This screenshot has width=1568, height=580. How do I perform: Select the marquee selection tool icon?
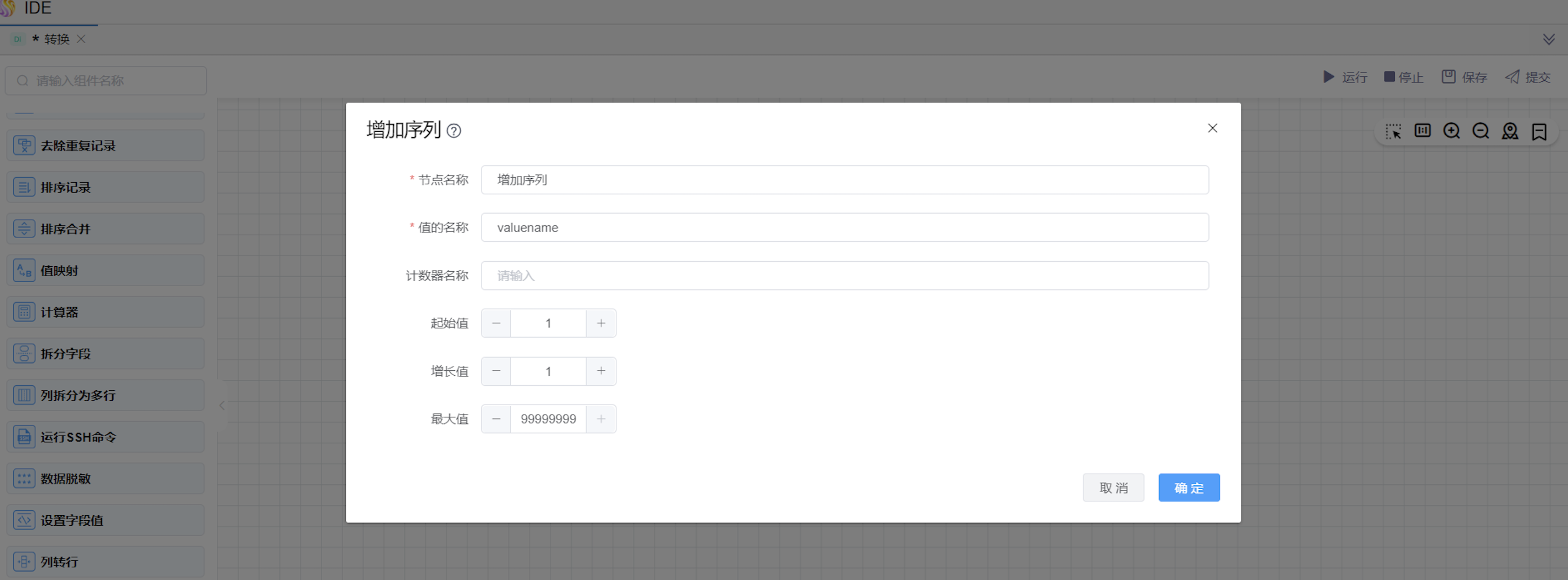[x=1393, y=132]
